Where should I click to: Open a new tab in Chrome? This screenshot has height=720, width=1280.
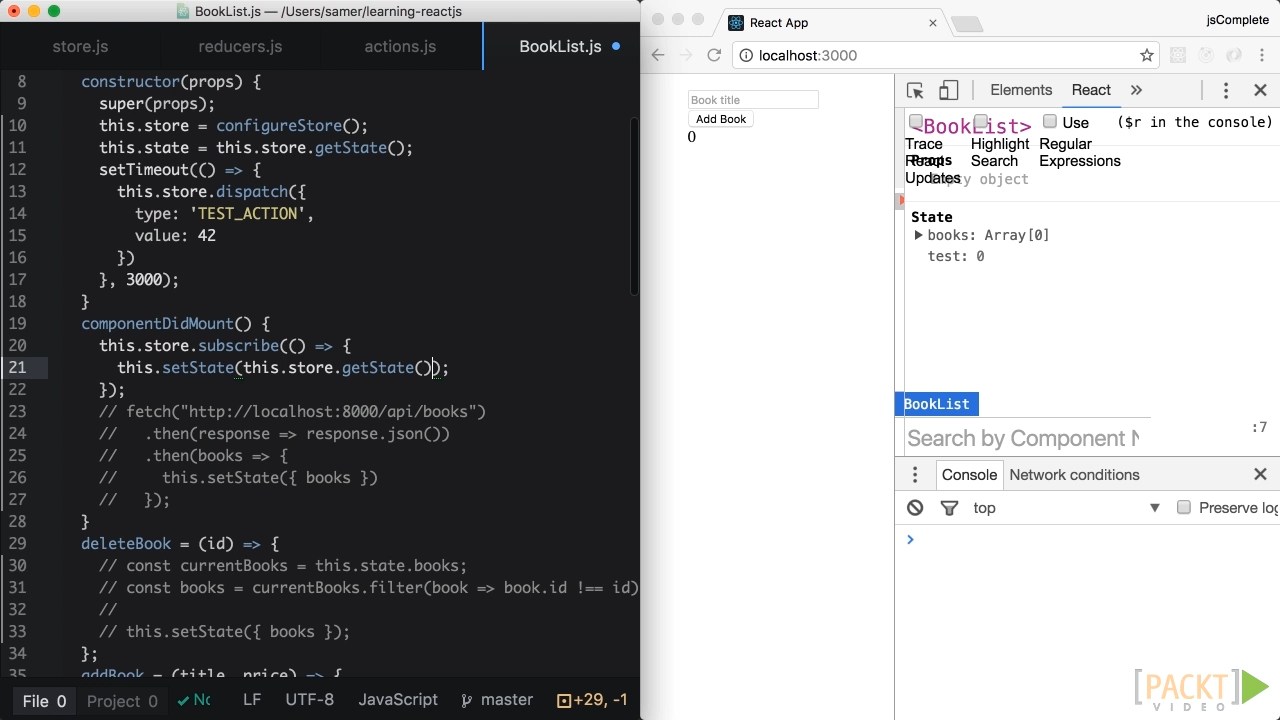click(x=966, y=24)
